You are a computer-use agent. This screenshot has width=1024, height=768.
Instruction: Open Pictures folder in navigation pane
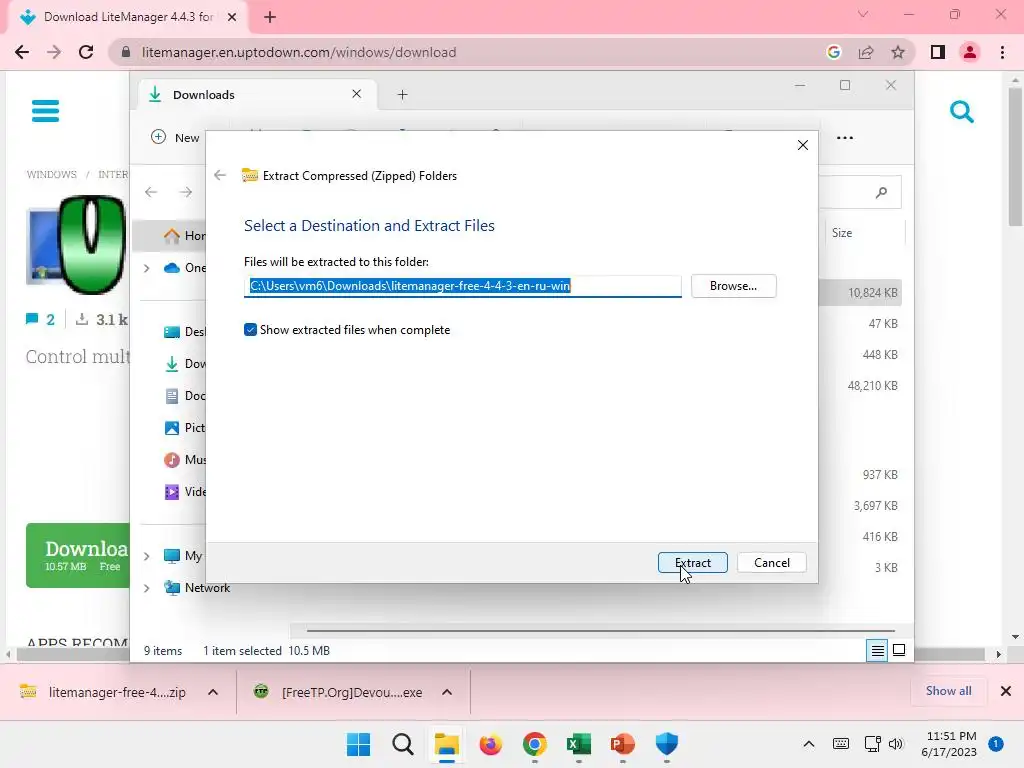[x=185, y=428]
